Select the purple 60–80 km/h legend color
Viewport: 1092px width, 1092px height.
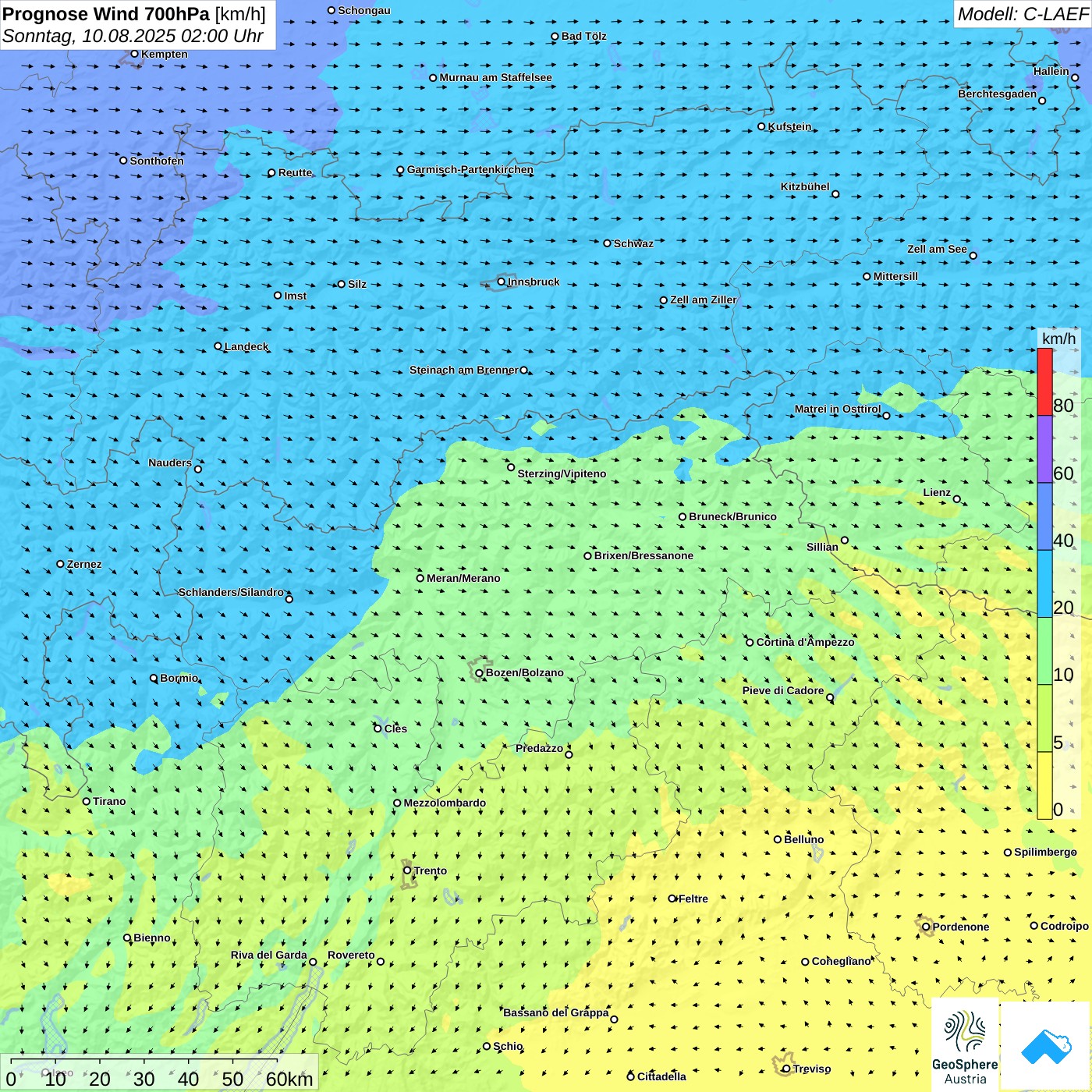[1044, 449]
